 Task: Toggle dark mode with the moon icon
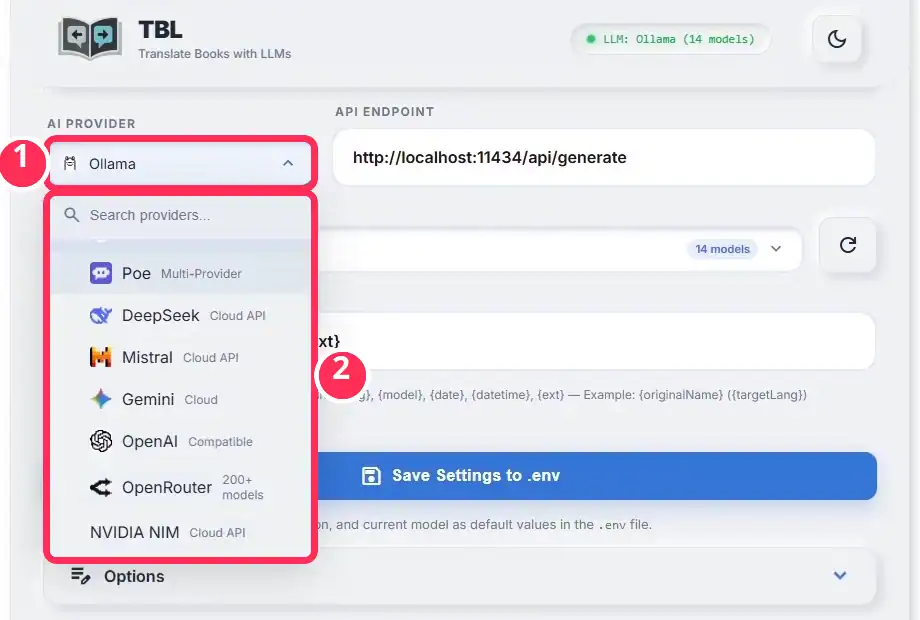pos(837,39)
